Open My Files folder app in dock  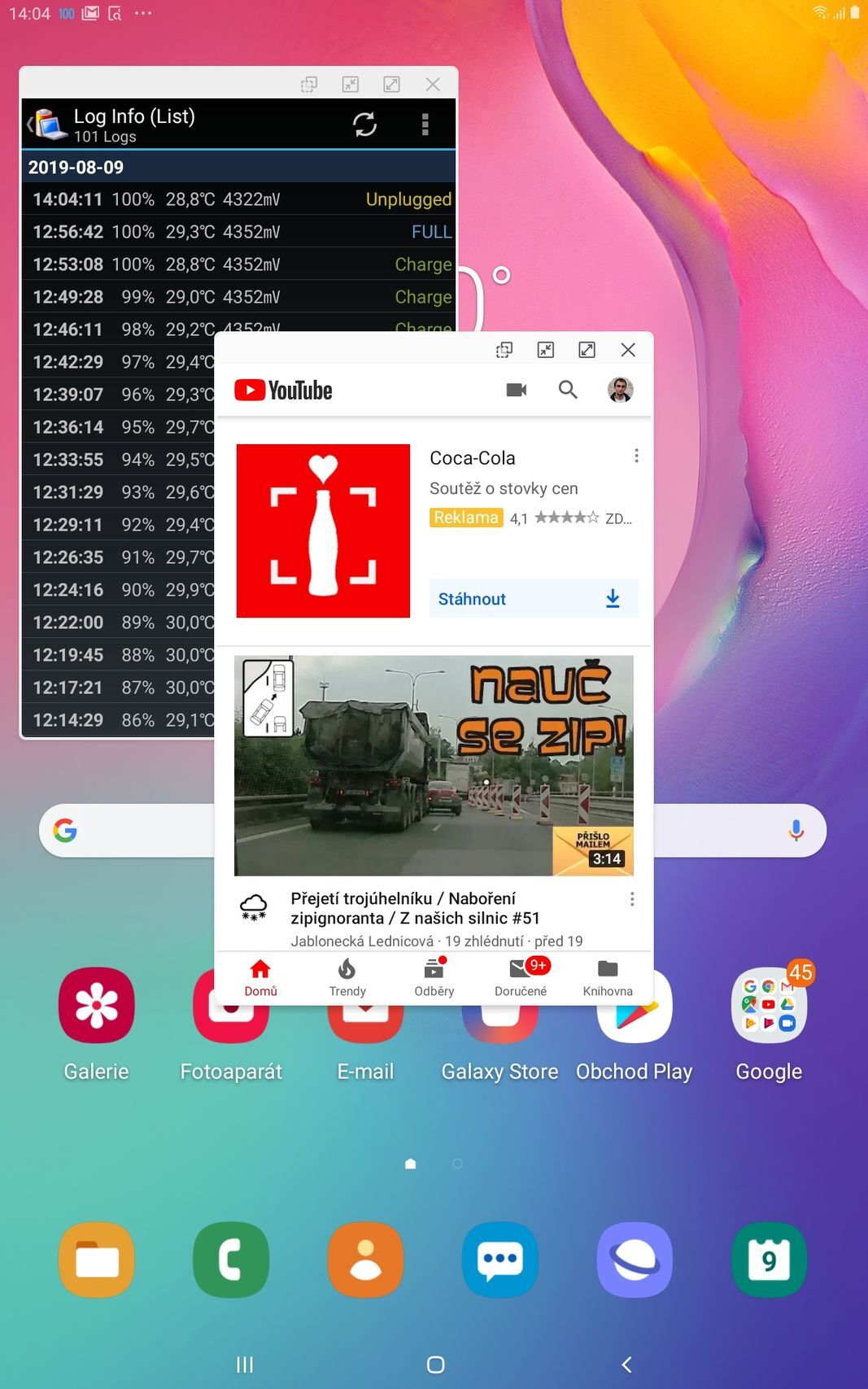[96, 1259]
